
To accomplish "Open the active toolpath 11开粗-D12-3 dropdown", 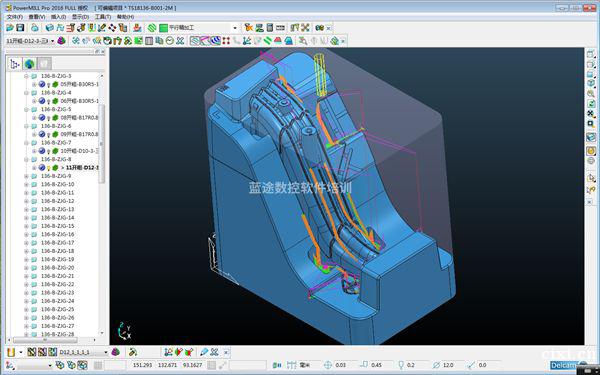I will [52, 41].
